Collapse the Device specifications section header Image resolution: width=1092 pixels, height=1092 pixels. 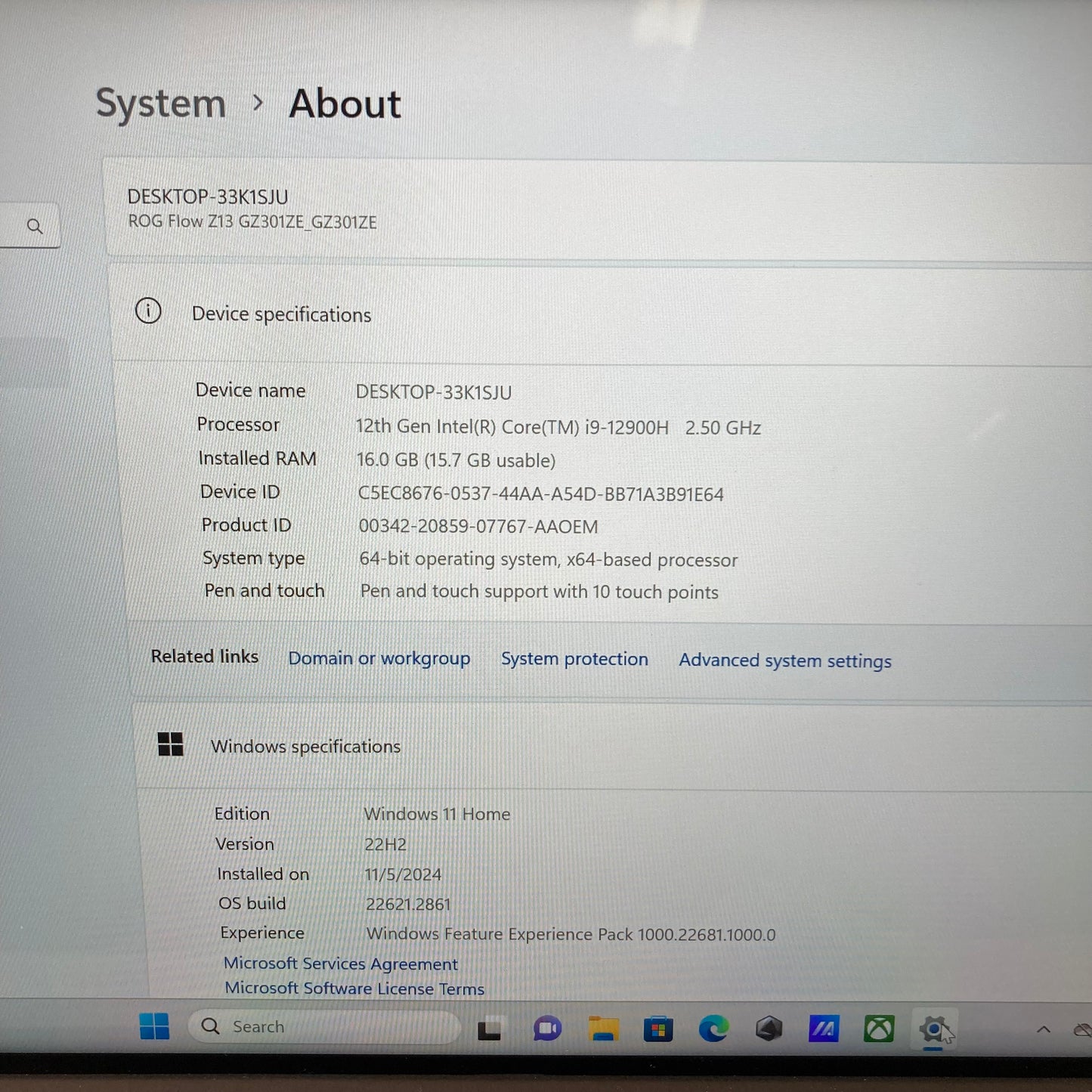coord(601,314)
